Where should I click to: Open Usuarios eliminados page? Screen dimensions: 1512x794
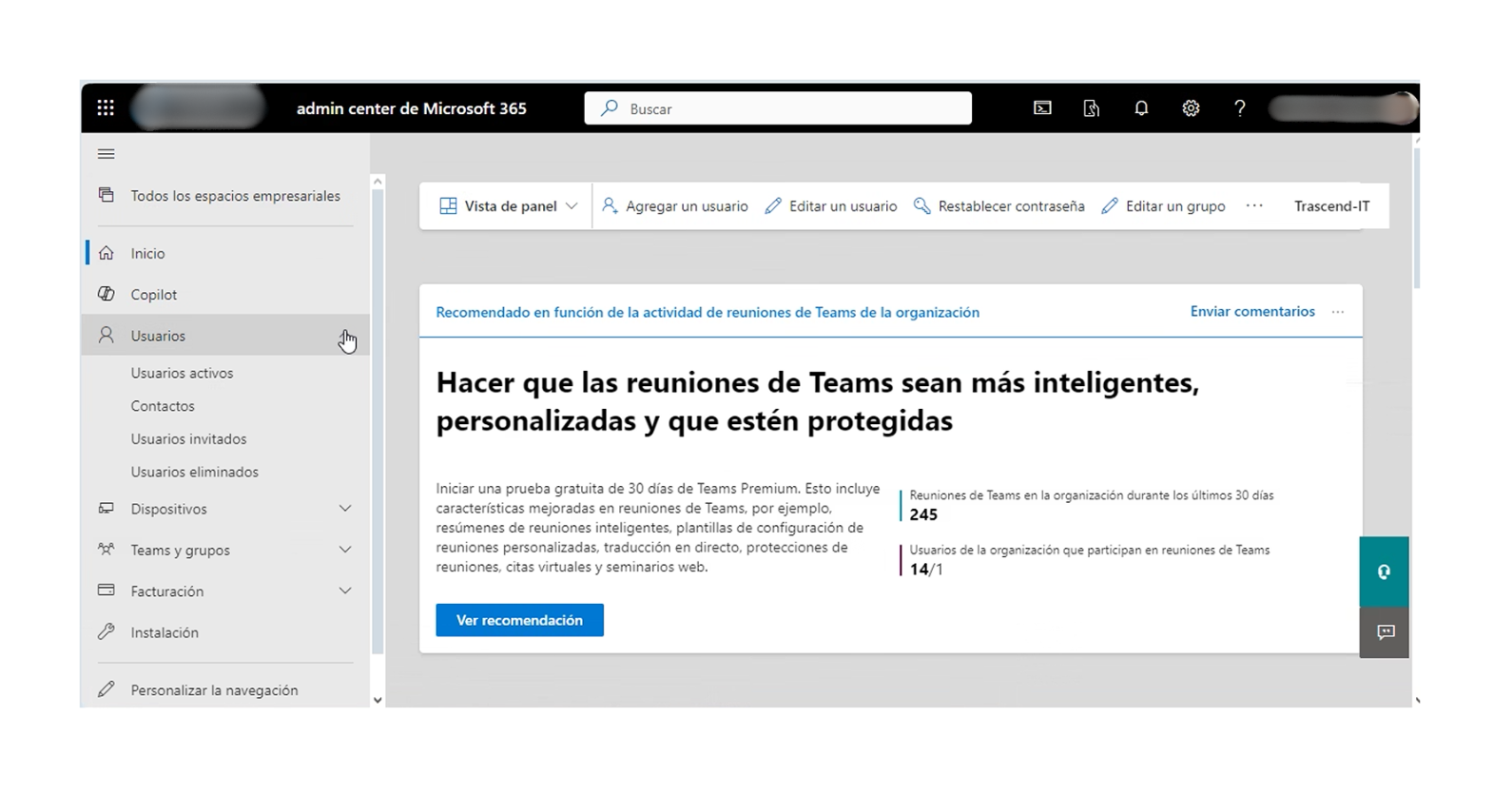194,472
